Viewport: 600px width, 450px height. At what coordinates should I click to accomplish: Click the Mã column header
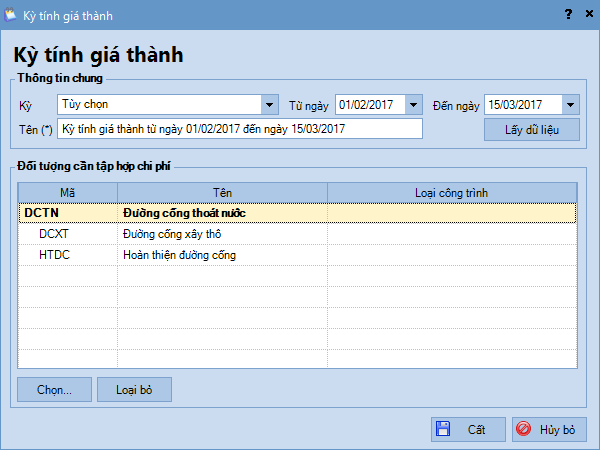coord(68,192)
